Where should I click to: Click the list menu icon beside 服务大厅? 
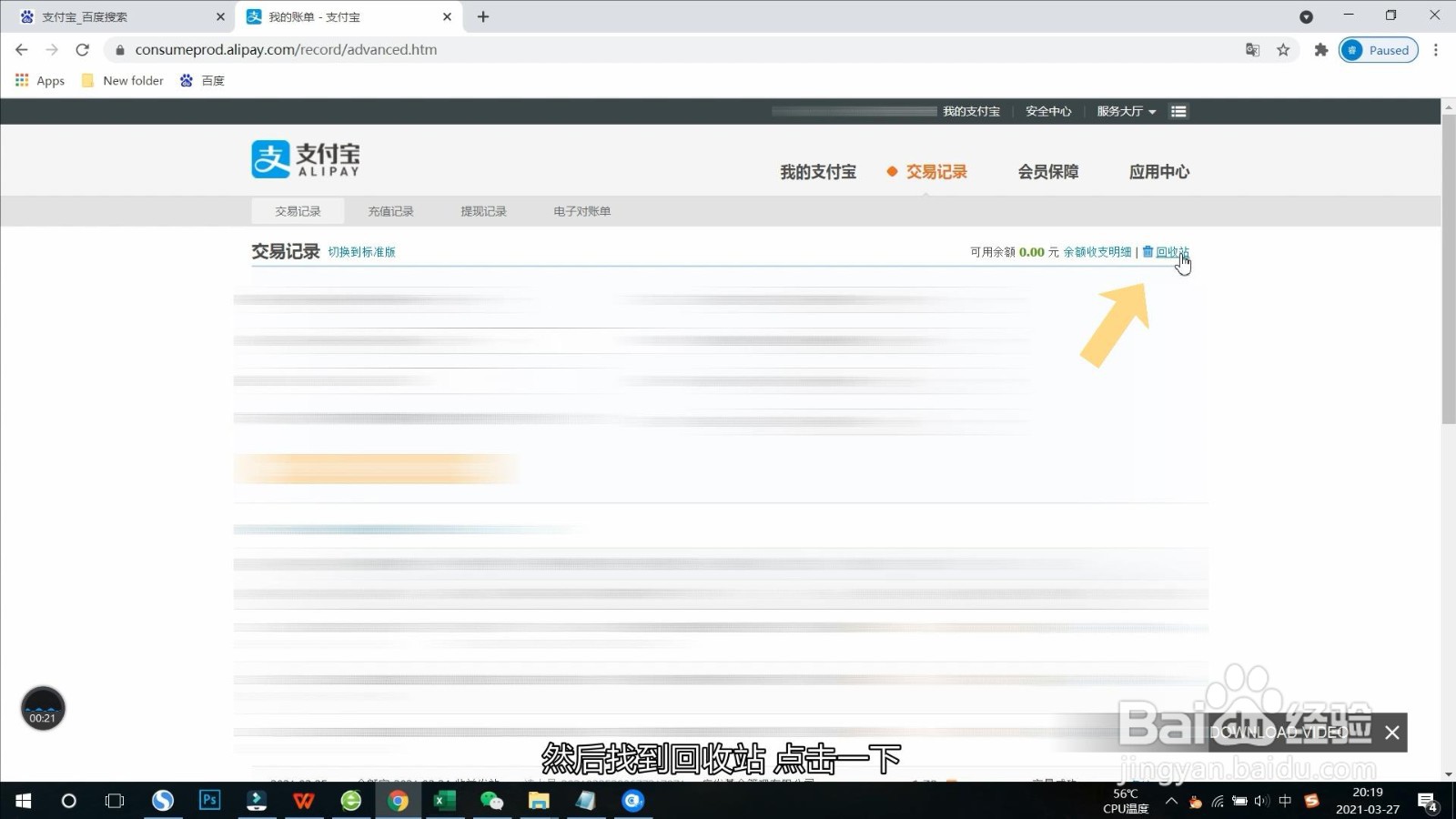click(x=1178, y=111)
